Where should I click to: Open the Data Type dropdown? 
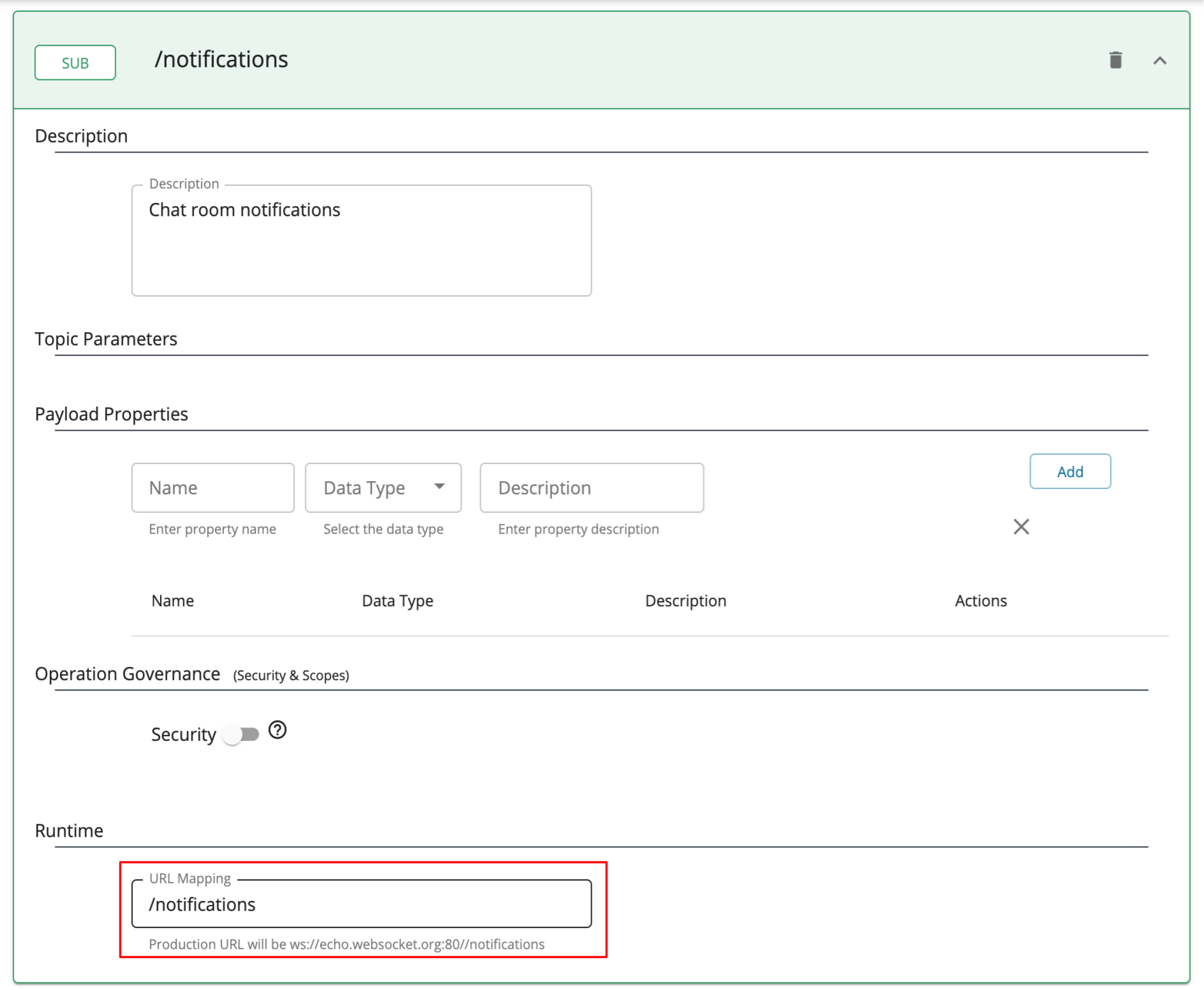tap(382, 487)
